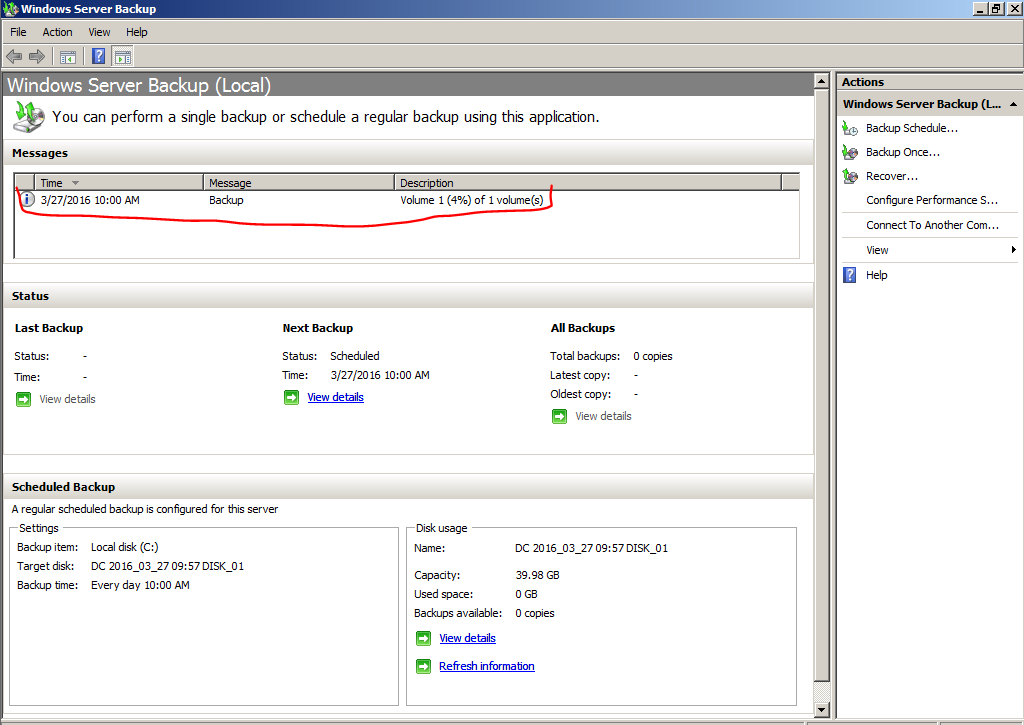This screenshot has width=1024, height=725.
Task: Click the 39.98 GB capacity value
Action: 537,575
